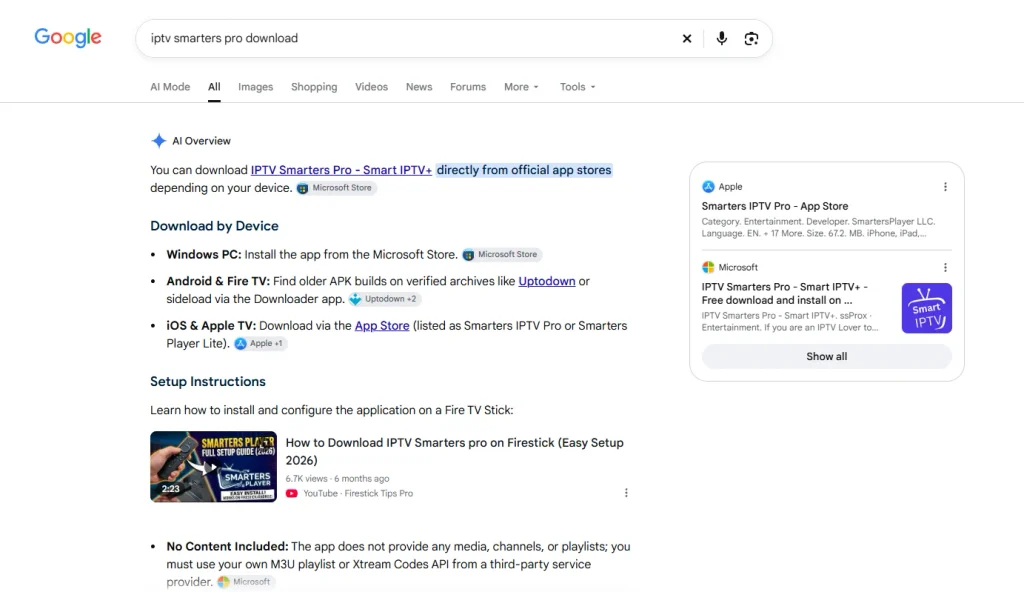Click Microsoft logo source icon
1024x592 pixels.
(708, 267)
